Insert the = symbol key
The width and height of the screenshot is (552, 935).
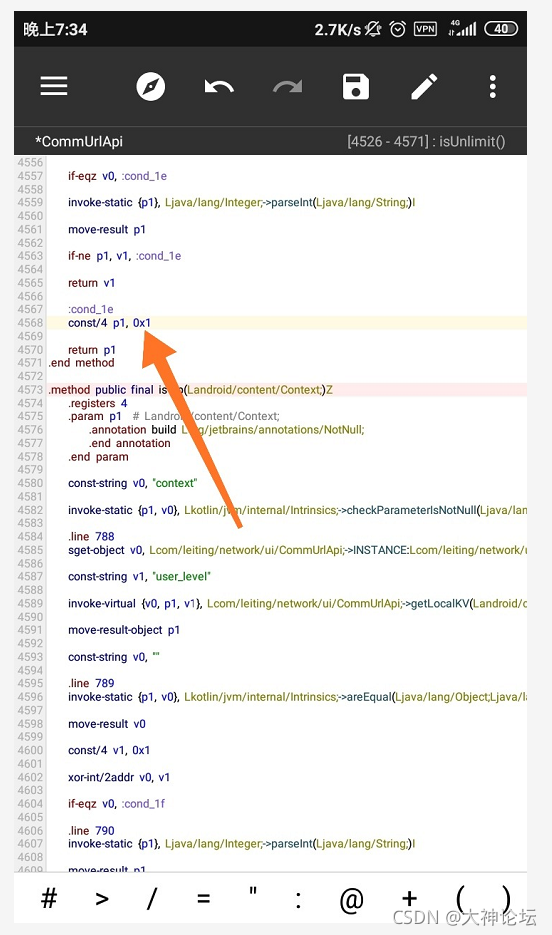203,898
